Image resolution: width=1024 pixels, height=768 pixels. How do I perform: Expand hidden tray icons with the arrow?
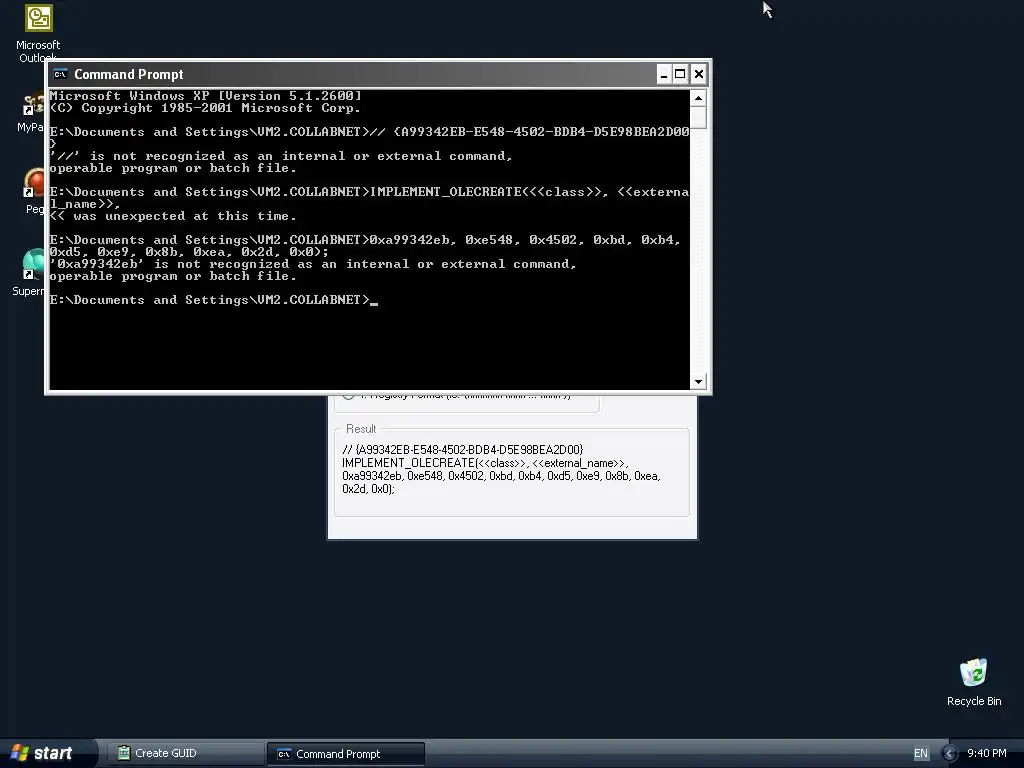tap(950, 754)
